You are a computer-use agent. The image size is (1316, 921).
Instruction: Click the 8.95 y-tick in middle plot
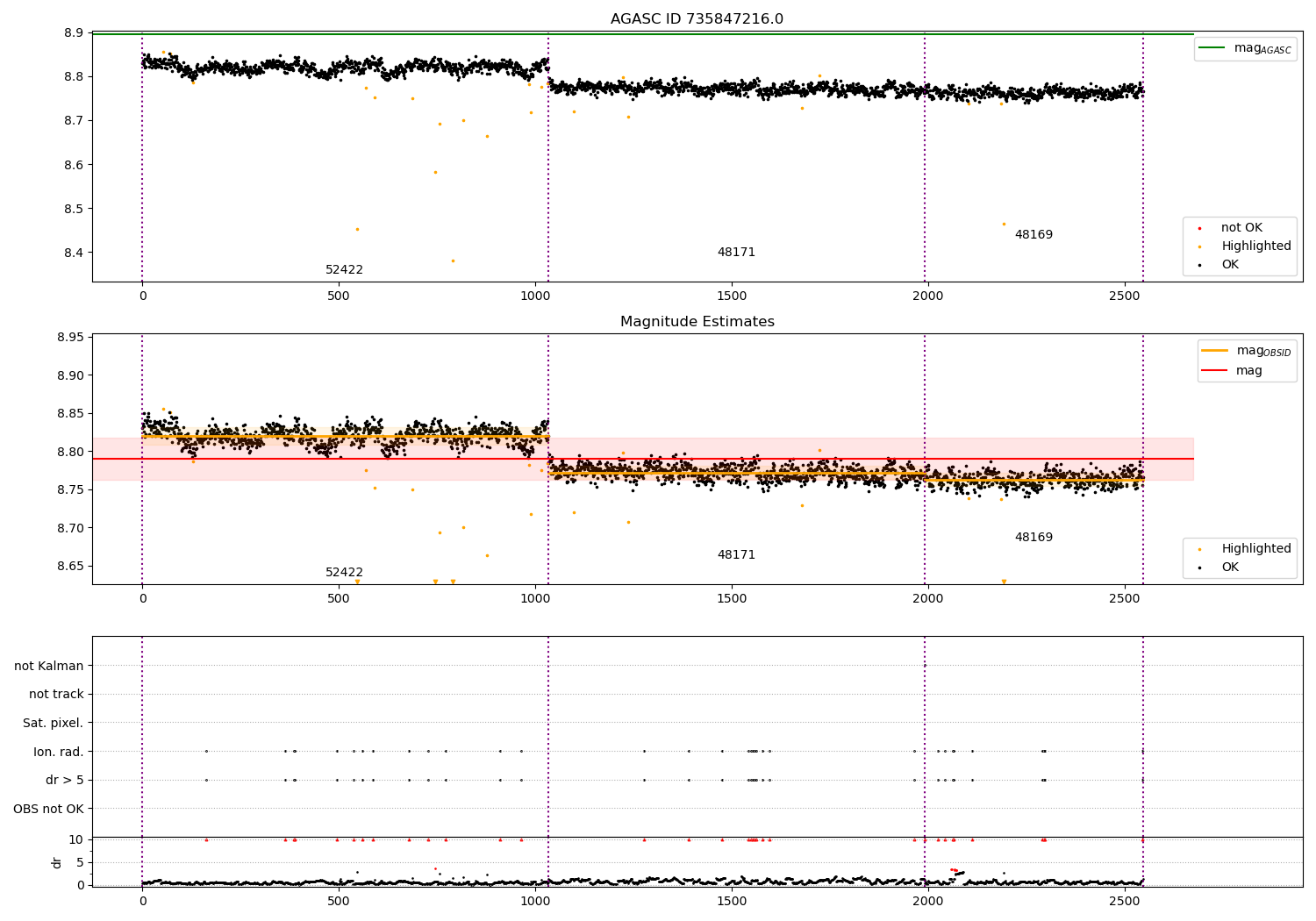(71, 338)
